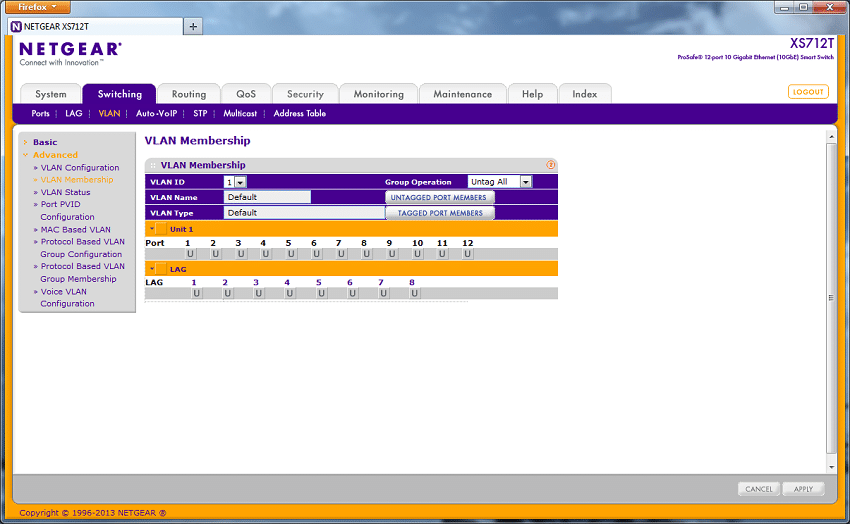The width and height of the screenshot is (850, 524).
Task: Click UNTAGGED PORT MEMBERS button
Action: pyautogui.click(x=439, y=197)
